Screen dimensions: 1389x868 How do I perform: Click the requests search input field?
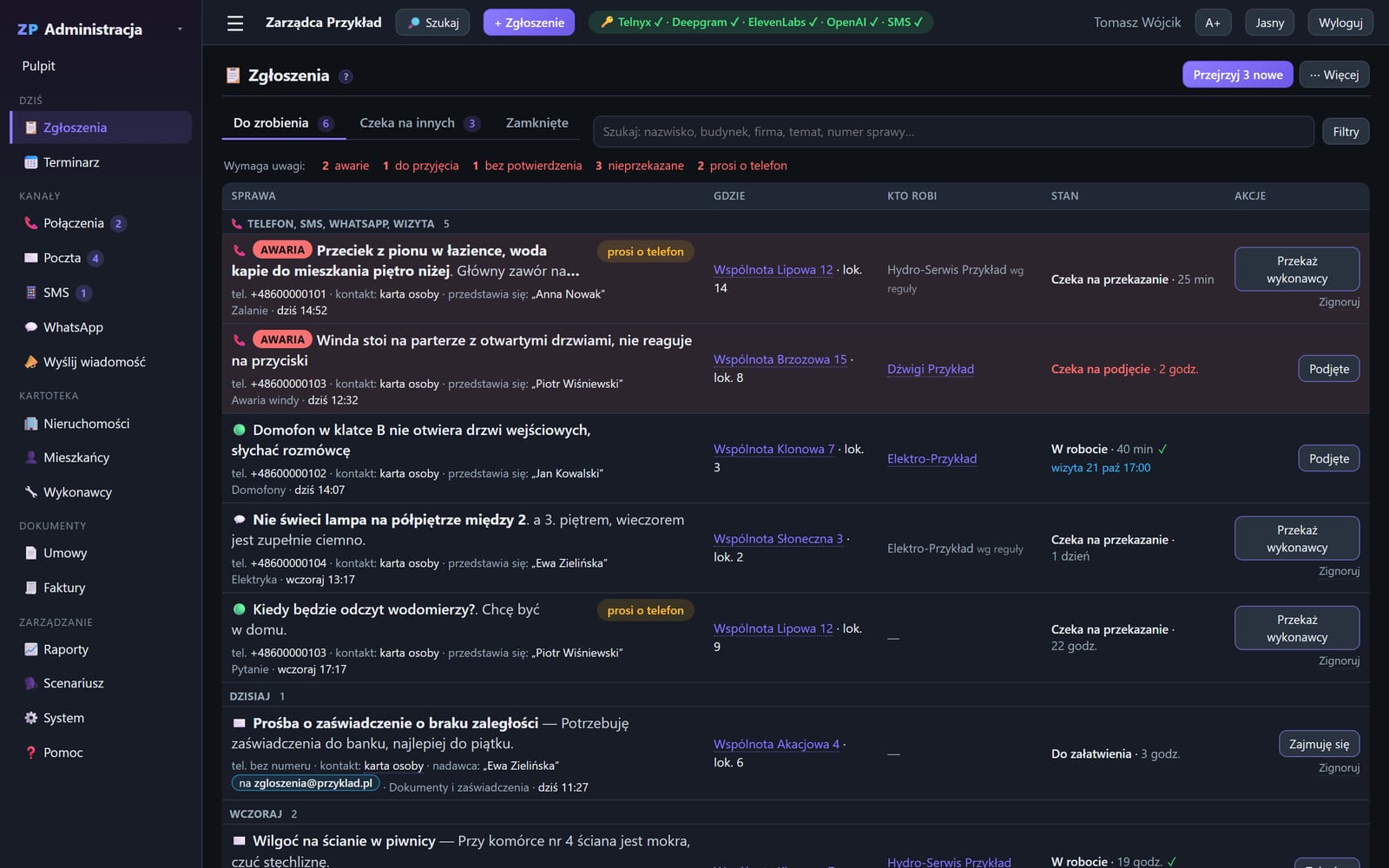(x=953, y=132)
